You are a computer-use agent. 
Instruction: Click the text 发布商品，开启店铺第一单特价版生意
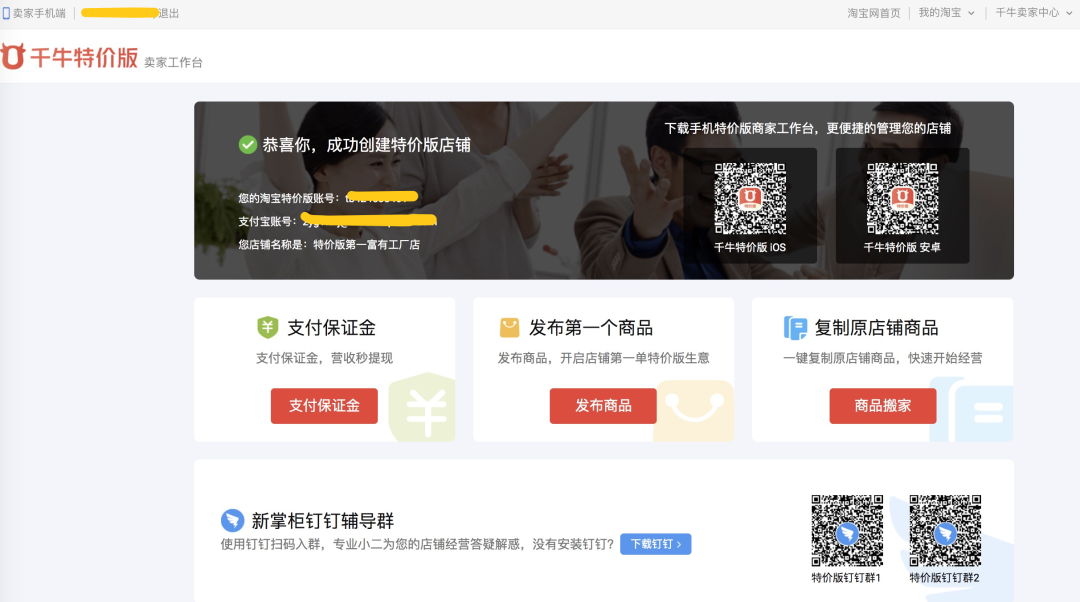pos(603,358)
